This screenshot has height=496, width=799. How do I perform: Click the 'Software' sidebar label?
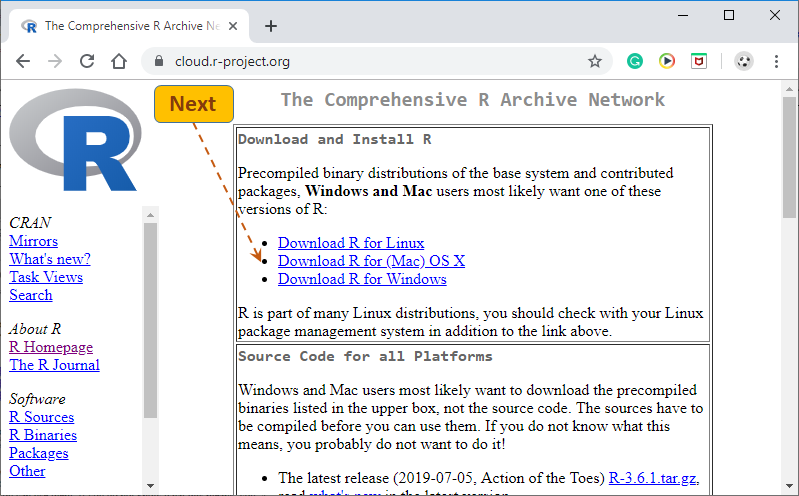tap(37, 399)
